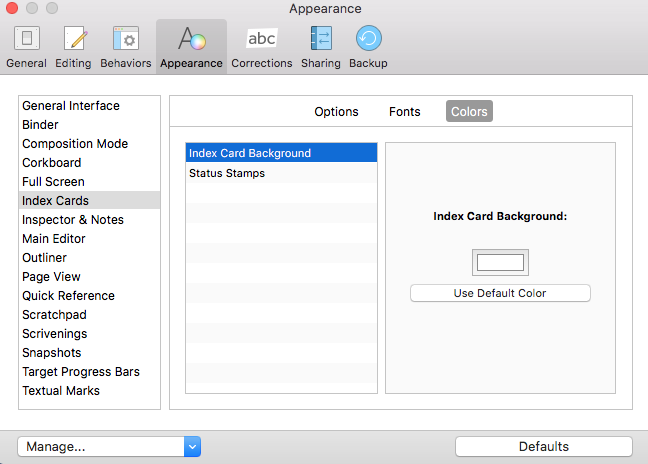Select the Appearance preferences pane
The image size is (648, 464).
[x=191, y=47]
